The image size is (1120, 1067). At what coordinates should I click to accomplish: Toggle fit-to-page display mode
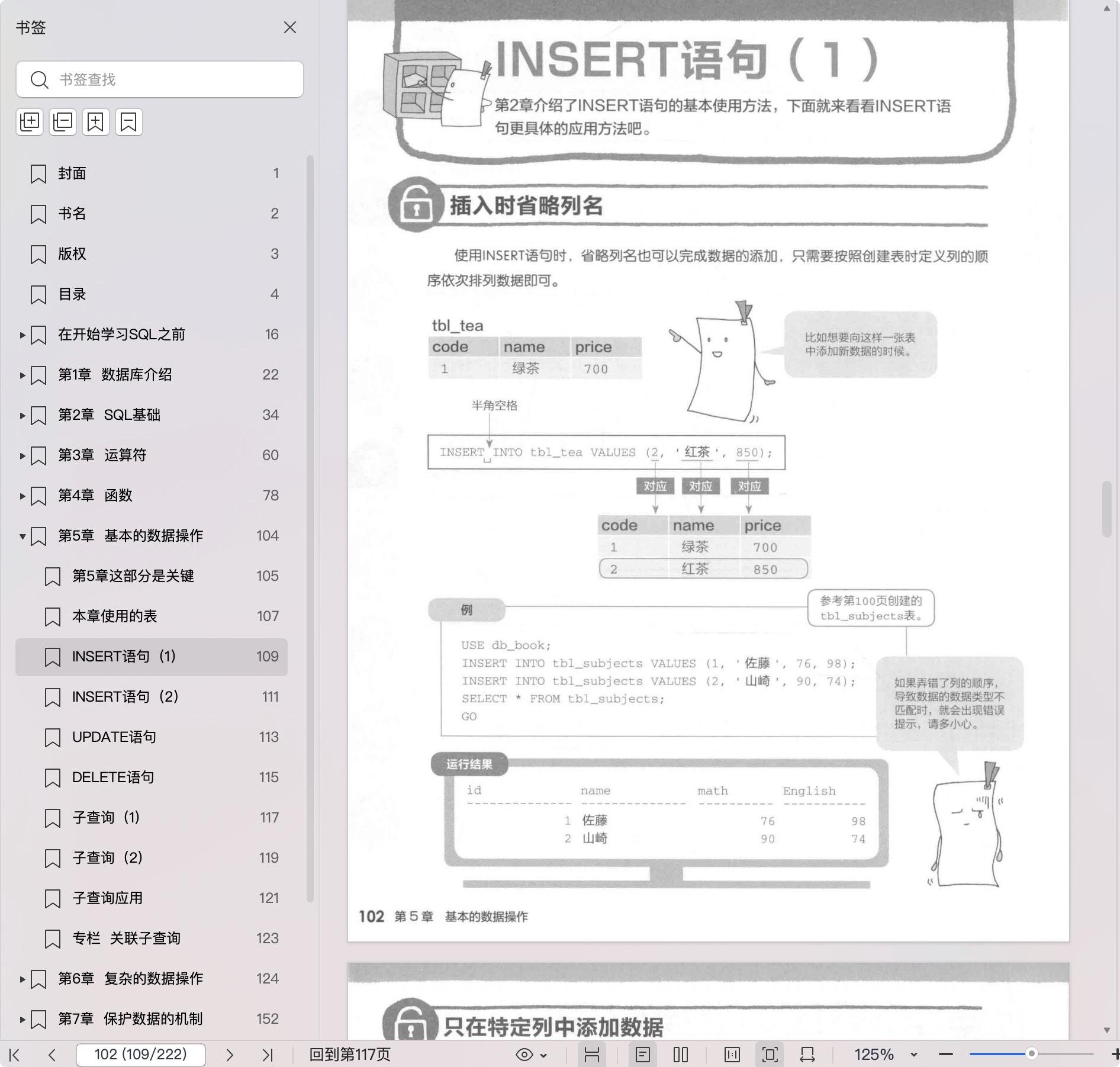click(770, 1055)
